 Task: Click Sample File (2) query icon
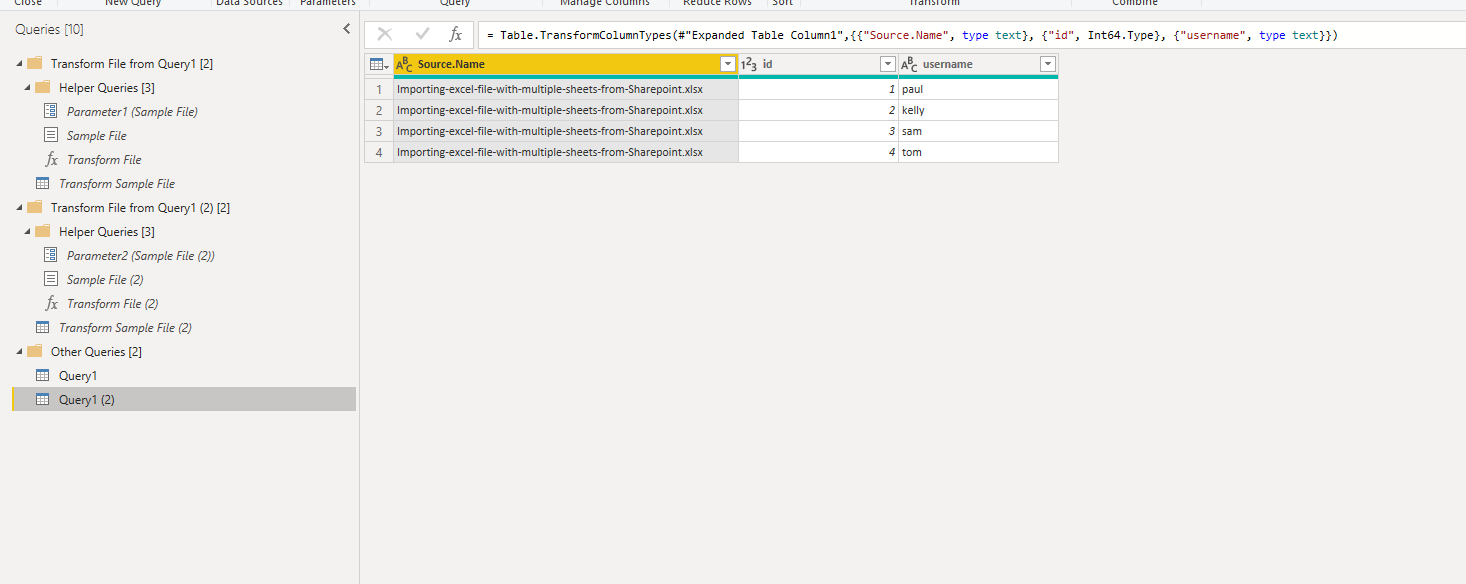(x=51, y=279)
